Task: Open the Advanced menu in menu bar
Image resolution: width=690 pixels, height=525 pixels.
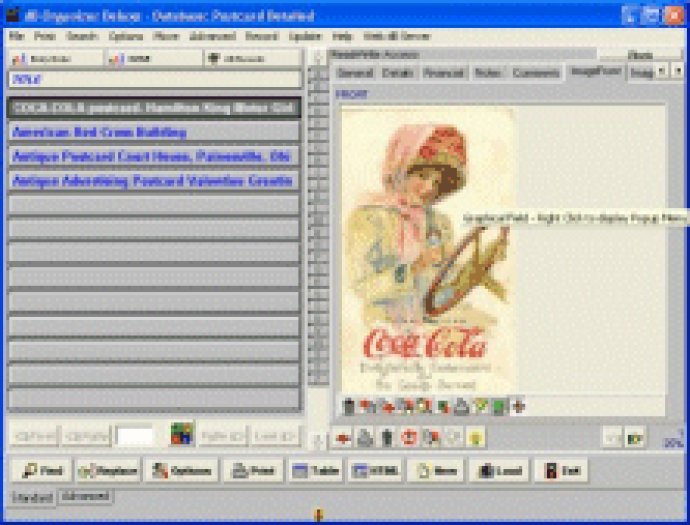Action: [213, 36]
